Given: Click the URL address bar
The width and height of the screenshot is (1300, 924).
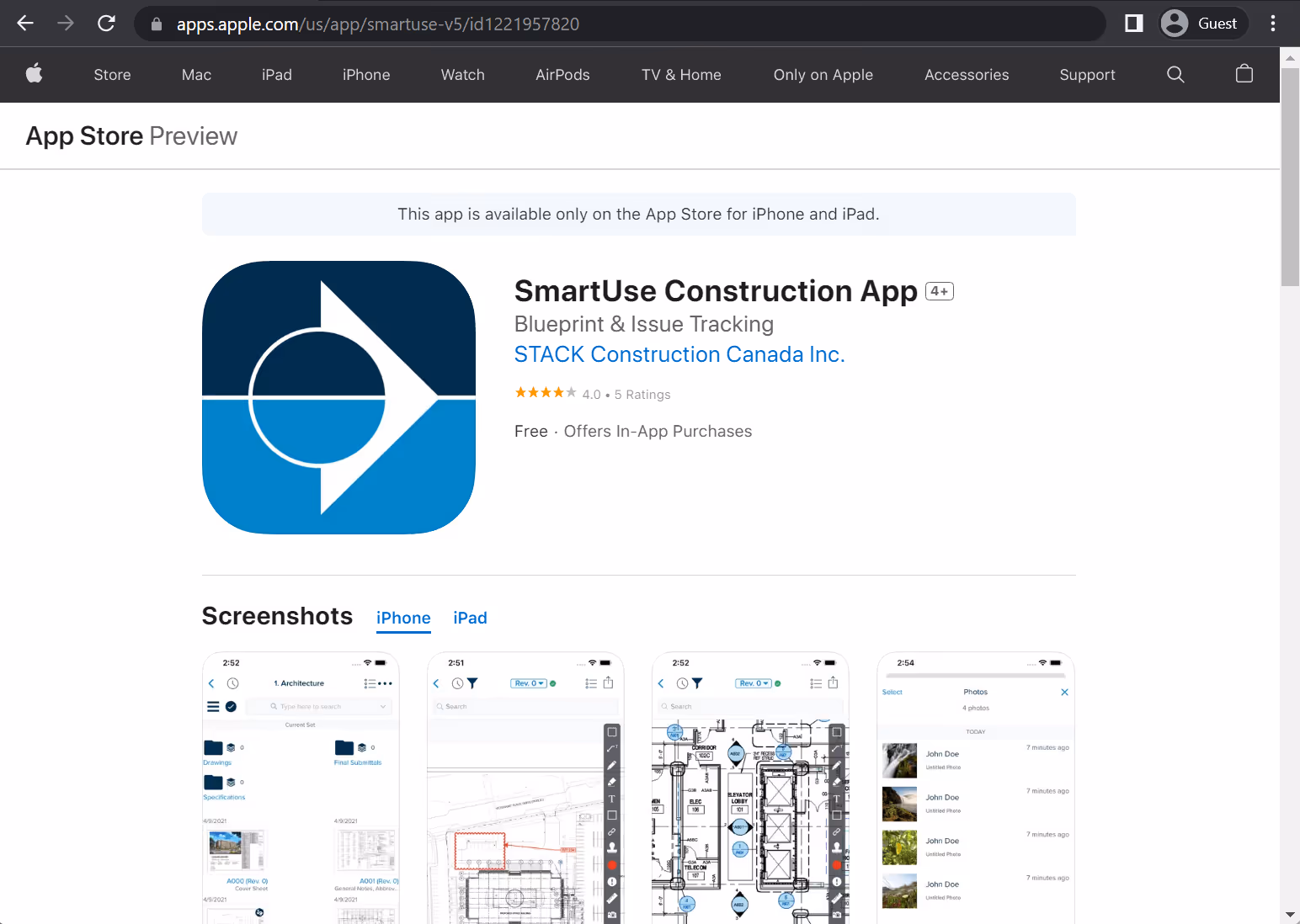Looking at the screenshot, I should [x=619, y=24].
